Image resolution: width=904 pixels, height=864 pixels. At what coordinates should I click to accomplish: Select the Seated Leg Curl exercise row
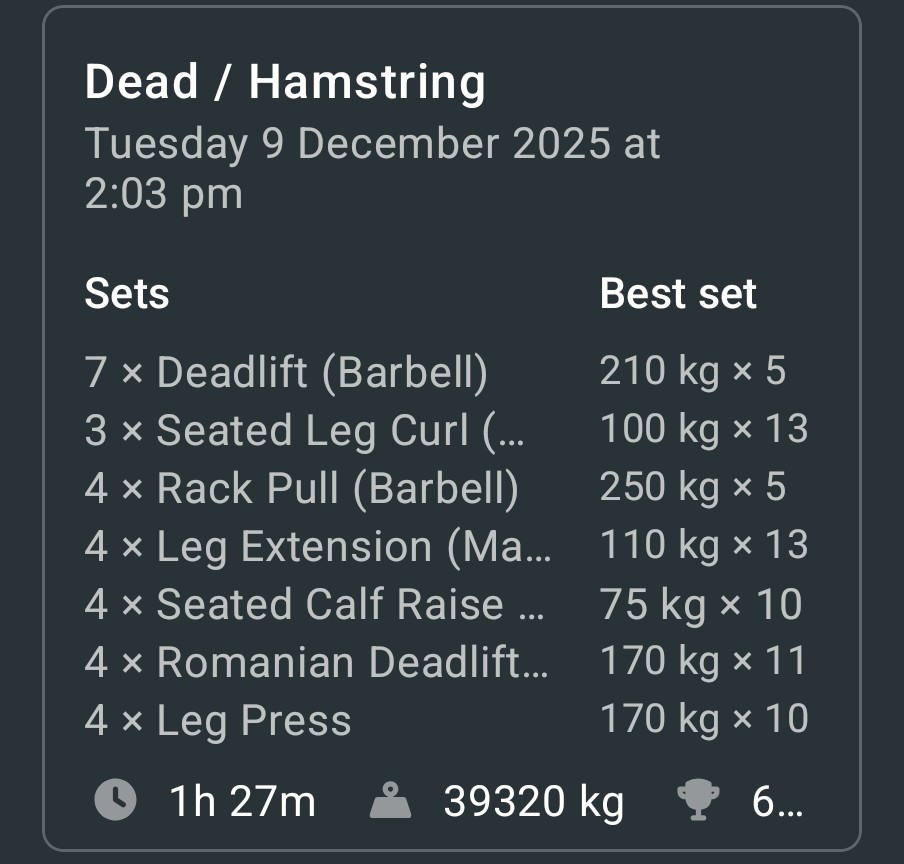(x=304, y=430)
